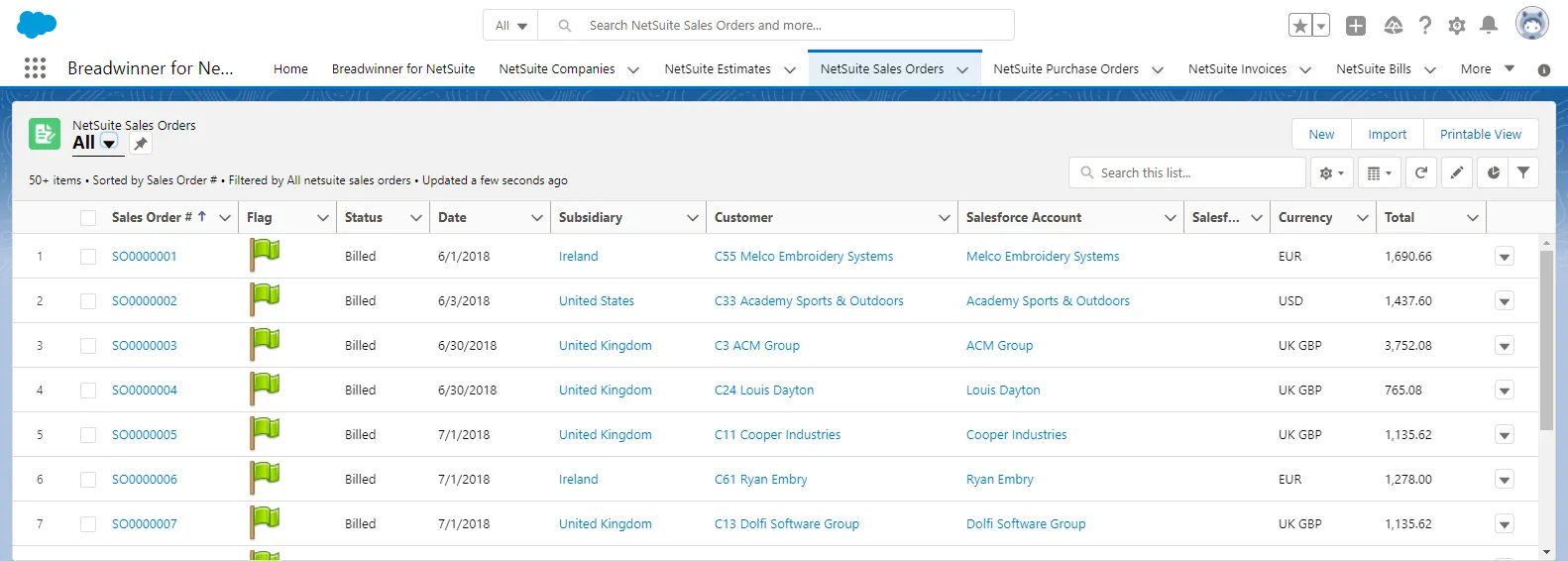Go to the Home tab
1568x561 pixels.
tap(290, 68)
